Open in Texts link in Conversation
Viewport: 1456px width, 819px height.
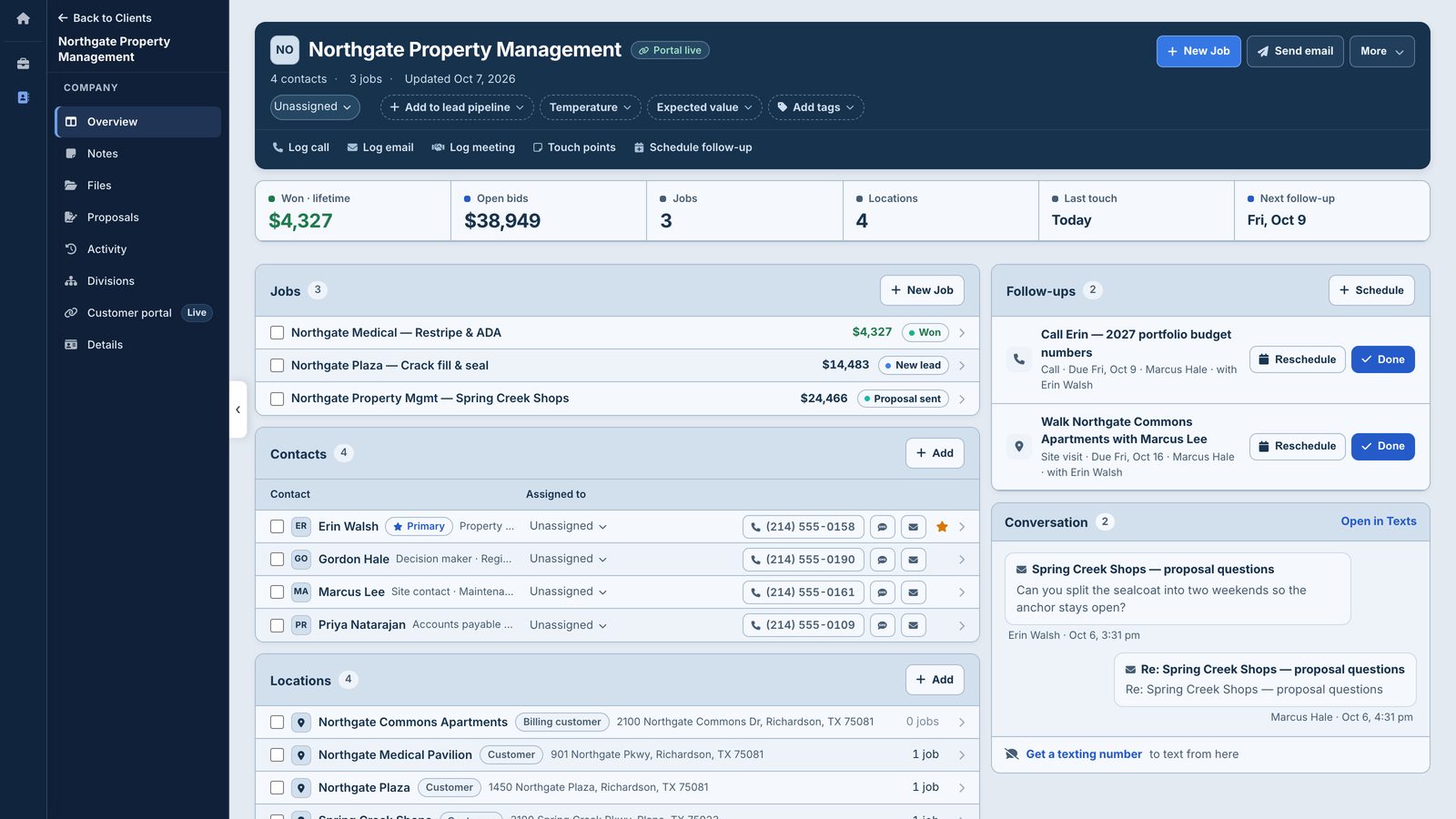tap(1379, 521)
